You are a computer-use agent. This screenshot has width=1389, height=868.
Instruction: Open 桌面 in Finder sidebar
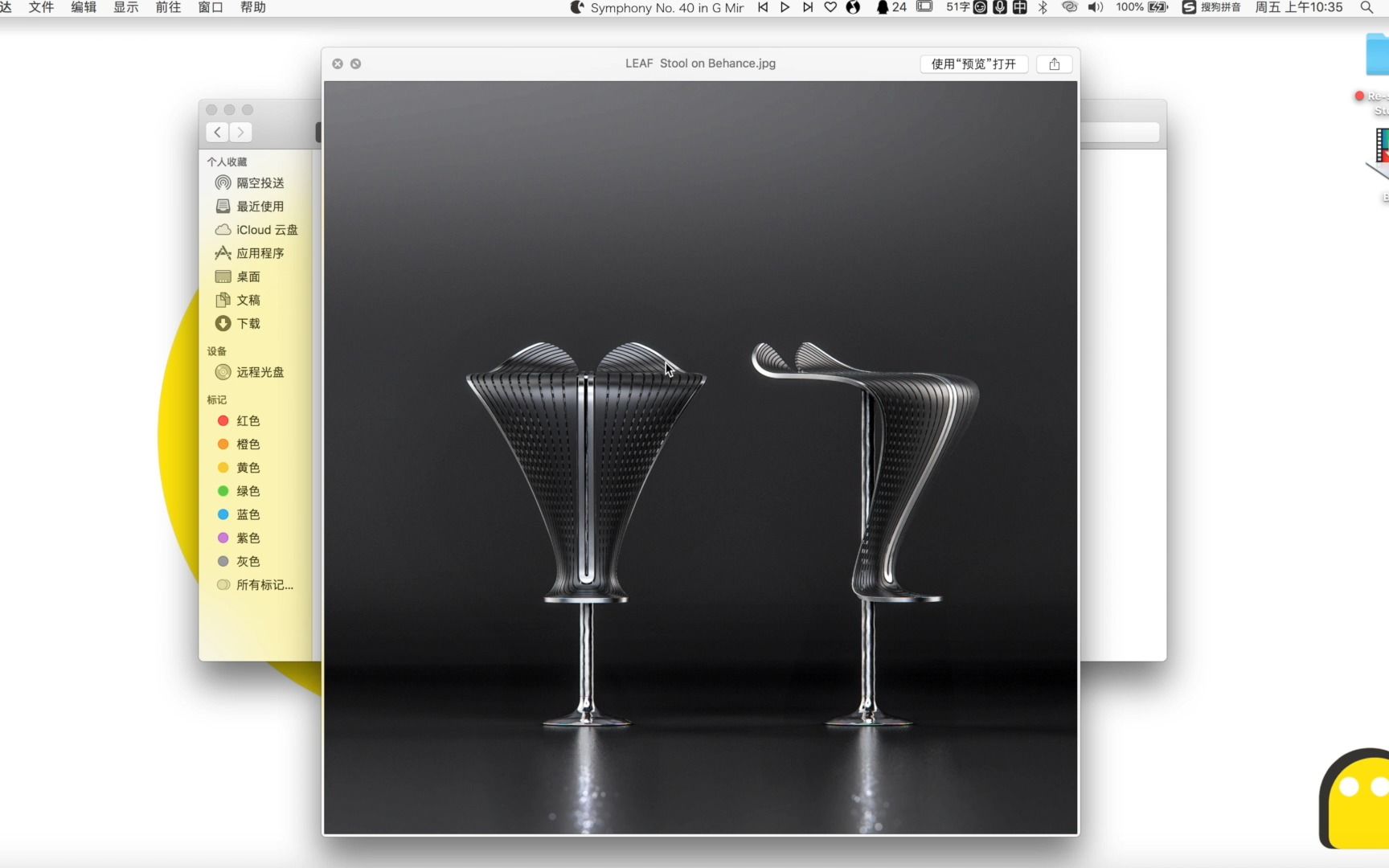point(238,276)
